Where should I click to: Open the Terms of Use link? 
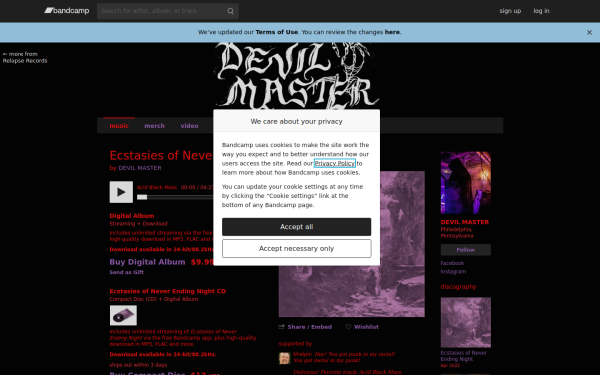(277, 32)
